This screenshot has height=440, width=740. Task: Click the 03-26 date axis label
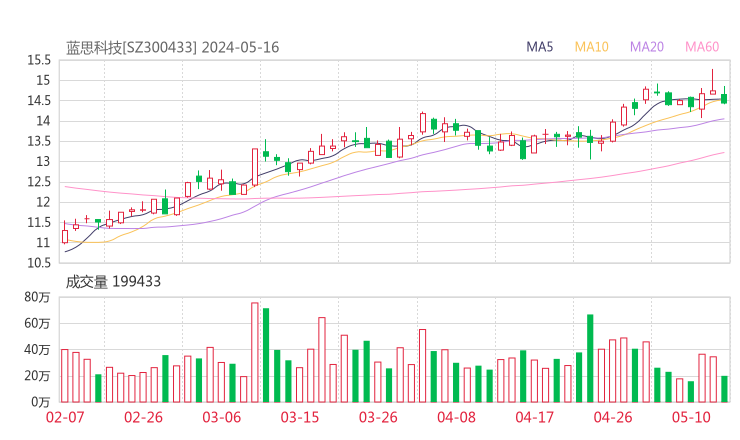(x=378, y=417)
